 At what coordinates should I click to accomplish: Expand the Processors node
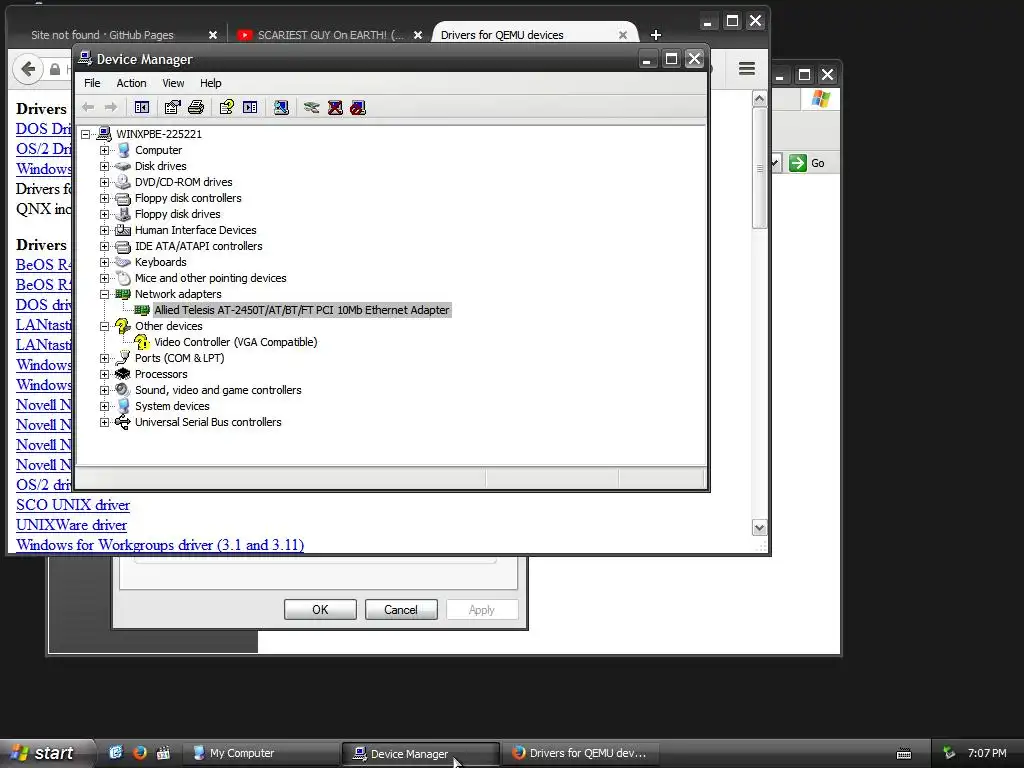coord(104,374)
